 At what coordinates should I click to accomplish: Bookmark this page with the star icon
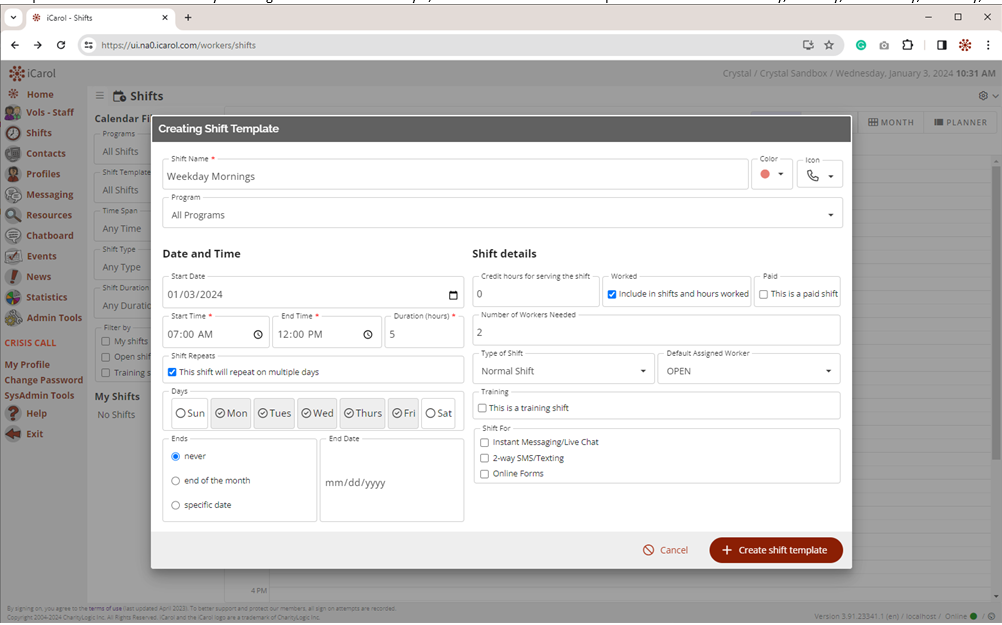point(829,45)
